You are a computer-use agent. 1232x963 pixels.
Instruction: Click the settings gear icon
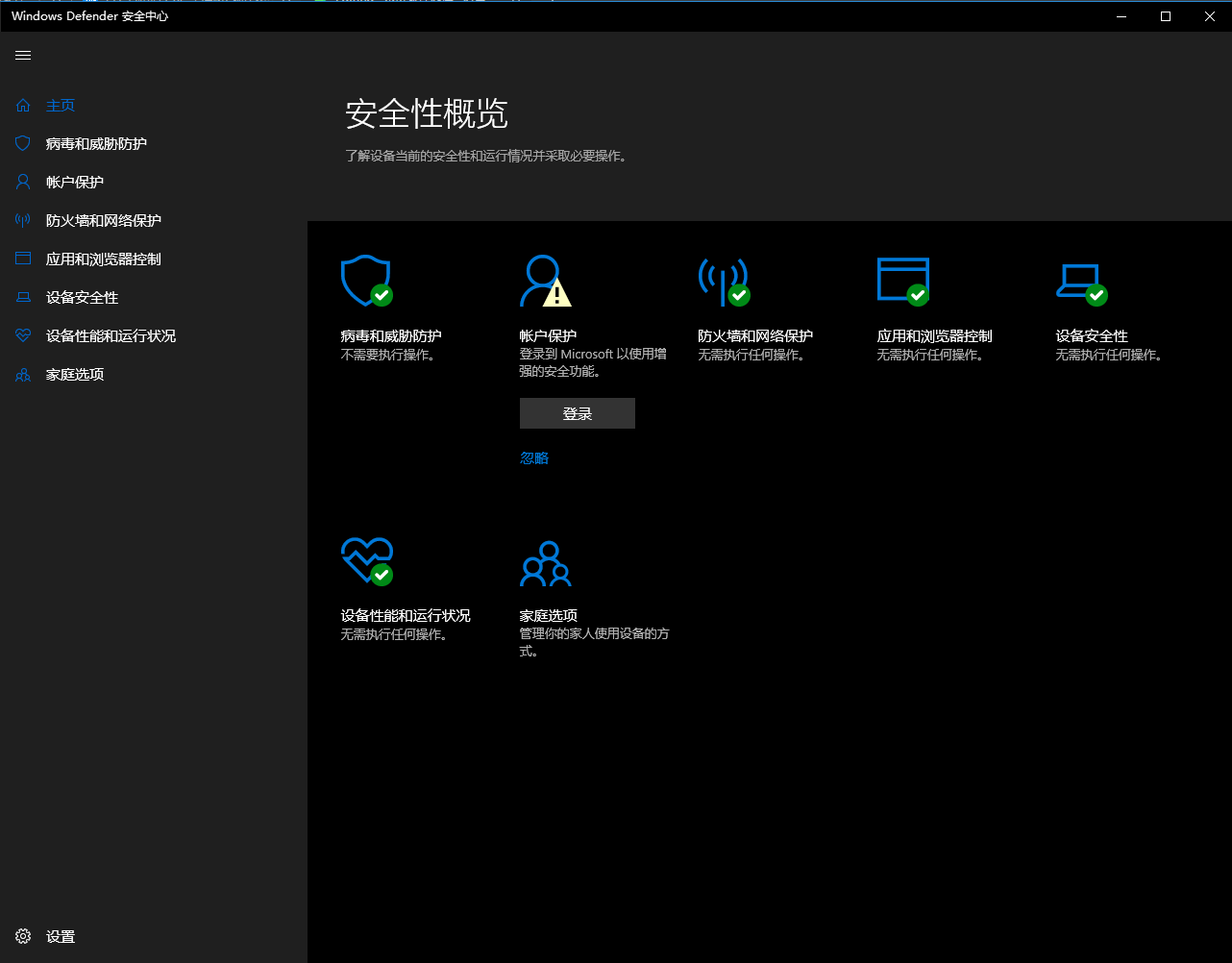[x=23, y=936]
